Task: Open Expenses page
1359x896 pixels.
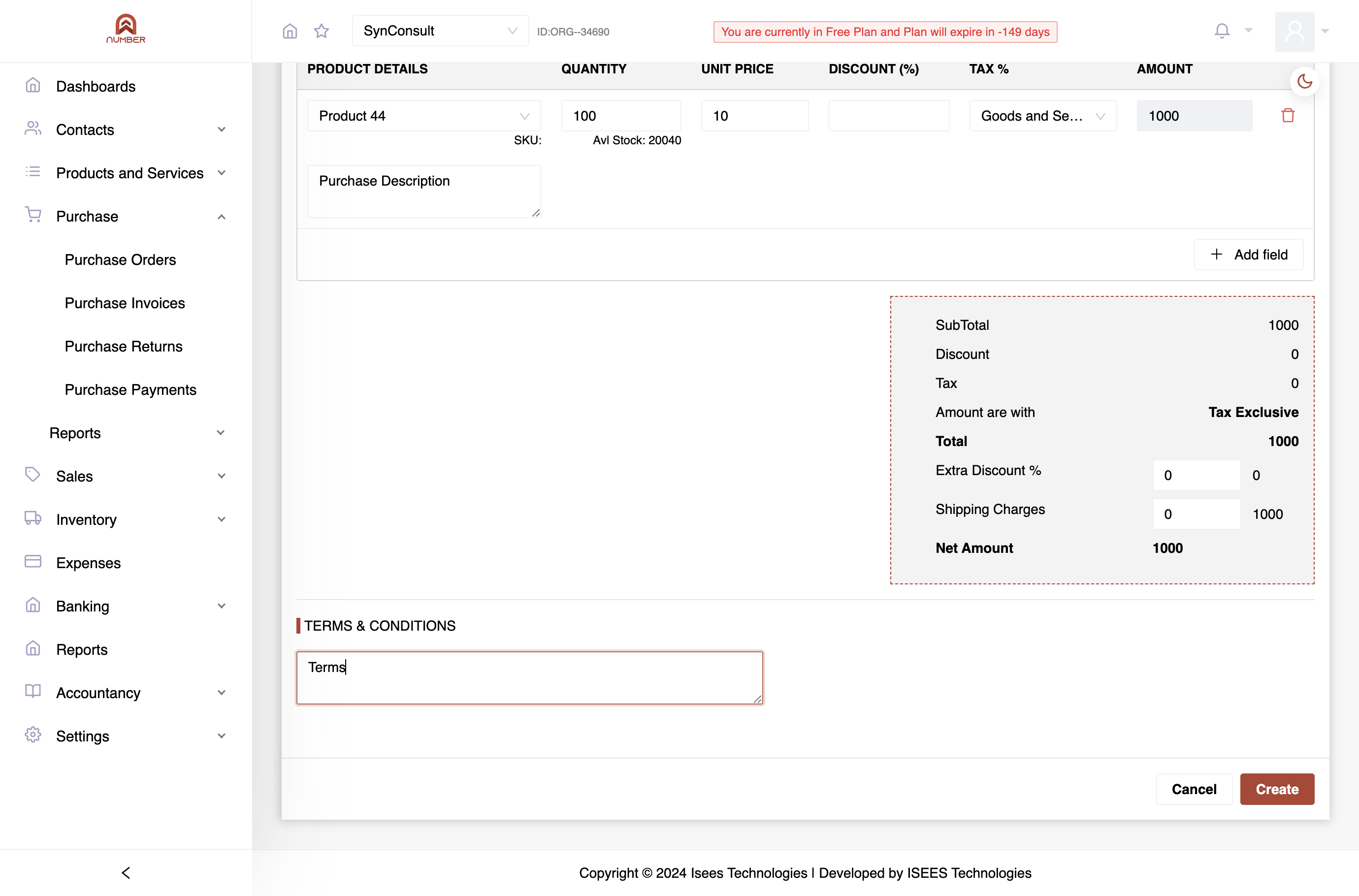Action: point(88,563)
